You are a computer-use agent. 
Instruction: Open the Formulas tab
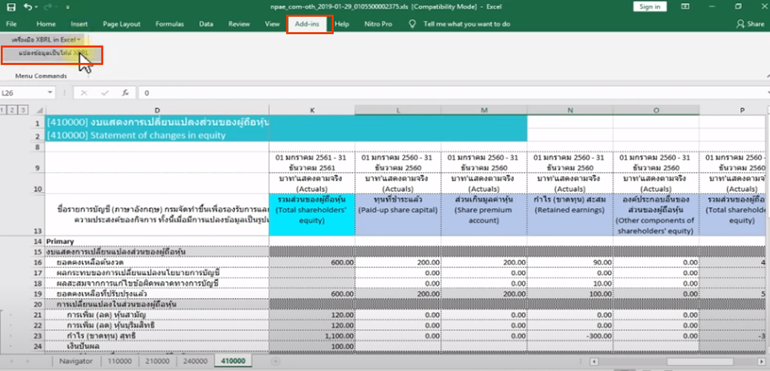[169, 24]
